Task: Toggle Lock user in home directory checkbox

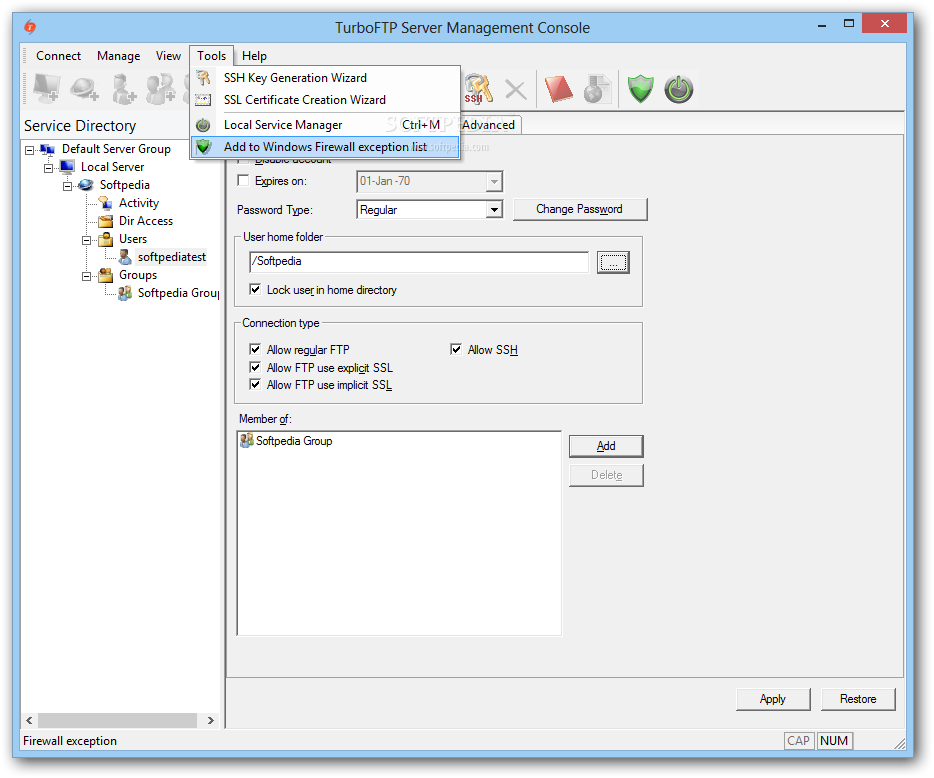Action: click(255, 290)
